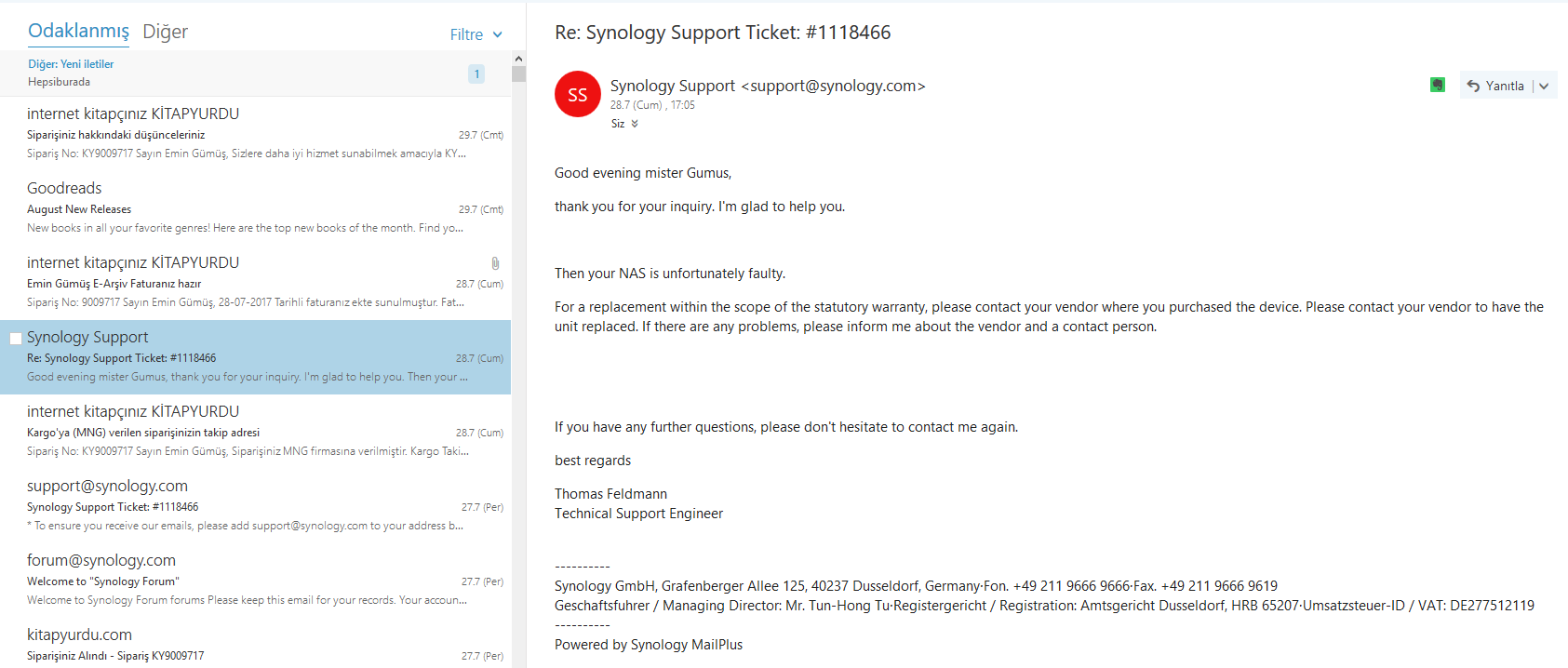
Task: Expand the recipient details chevron next to Siz
Action: pyautogui.click(x=635, y=124)
